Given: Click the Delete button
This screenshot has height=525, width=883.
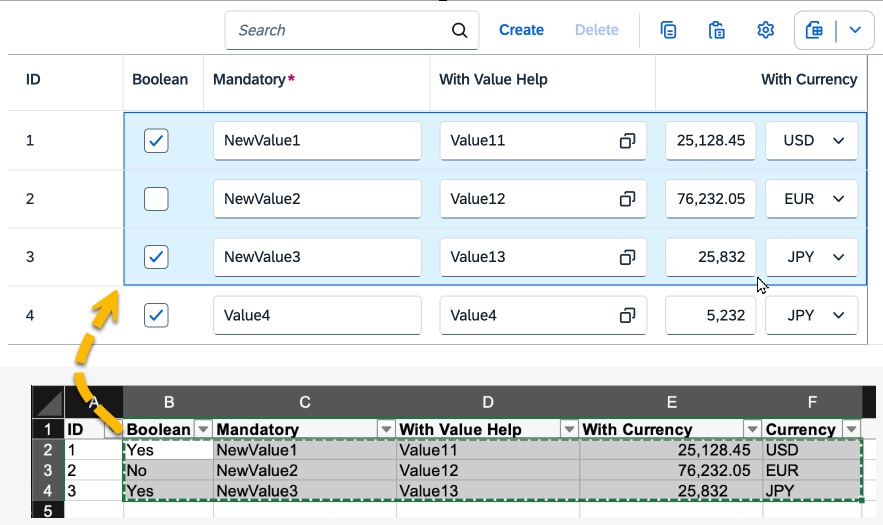Looking at the screenshot, I should (597, 30).
